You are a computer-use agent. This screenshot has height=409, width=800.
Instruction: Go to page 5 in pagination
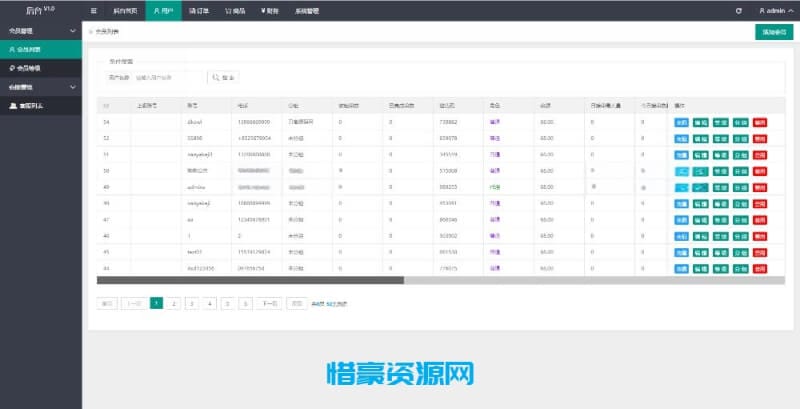228,303
